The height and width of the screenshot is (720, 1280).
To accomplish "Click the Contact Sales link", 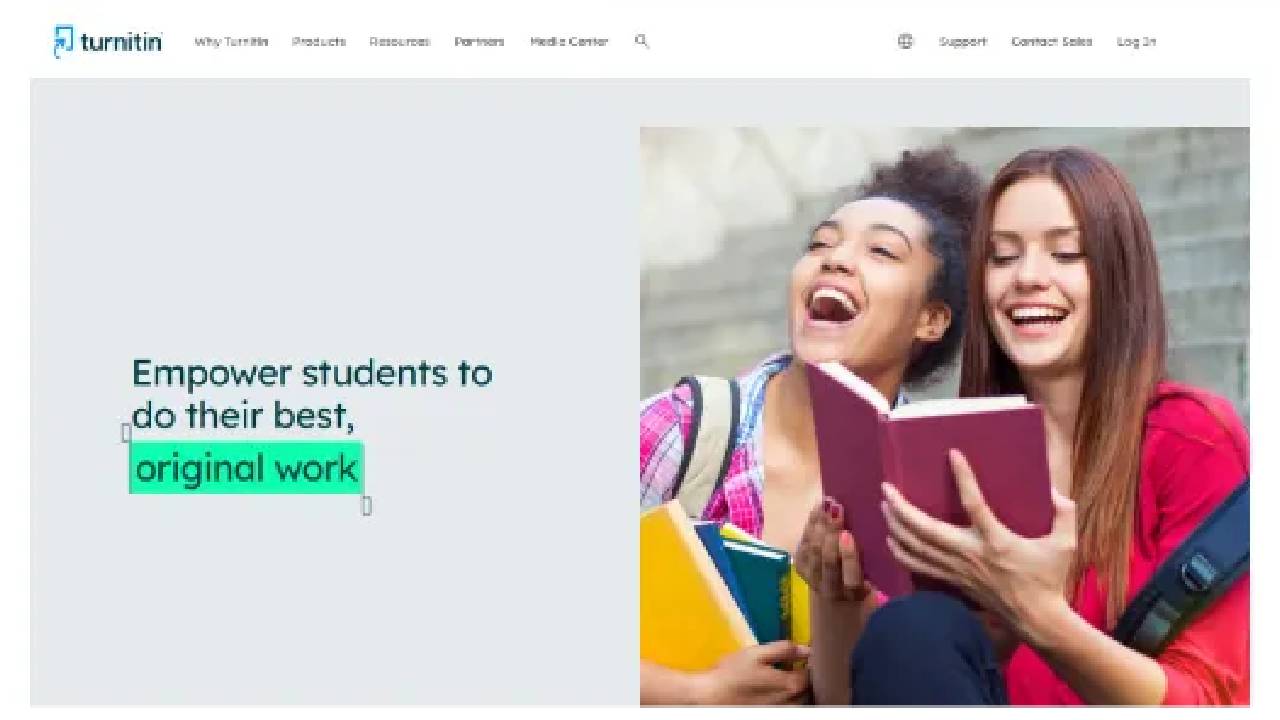I will tap(1051, 42).
